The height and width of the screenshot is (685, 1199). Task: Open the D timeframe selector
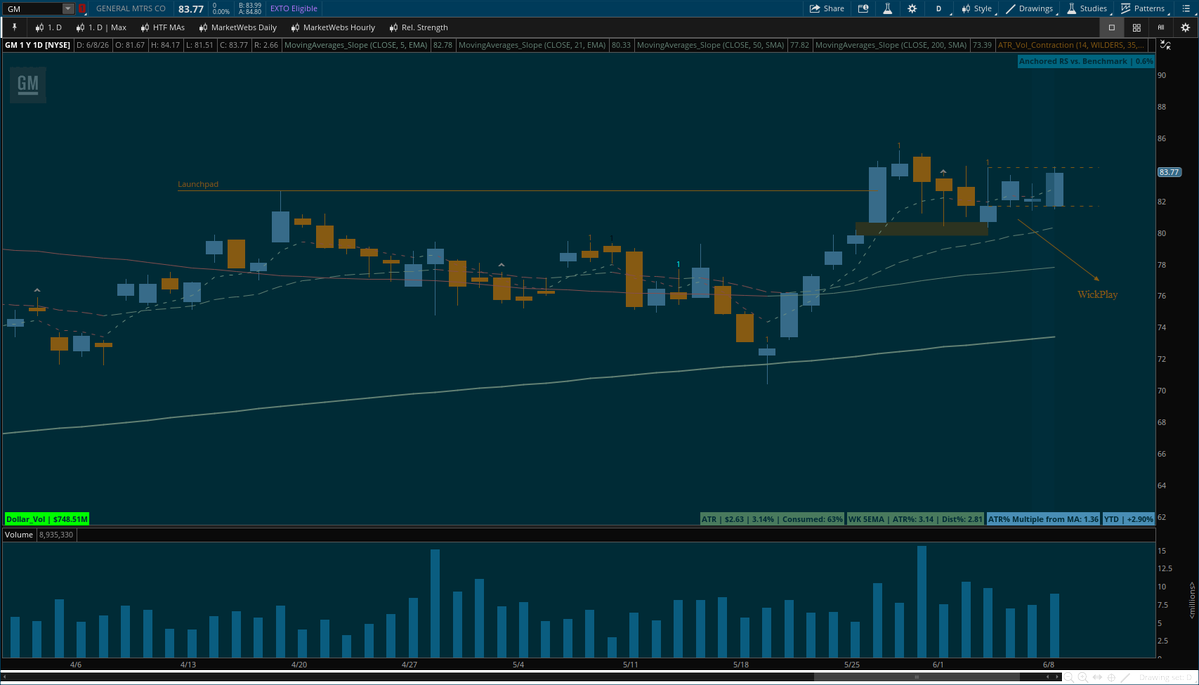click(938, 8)
